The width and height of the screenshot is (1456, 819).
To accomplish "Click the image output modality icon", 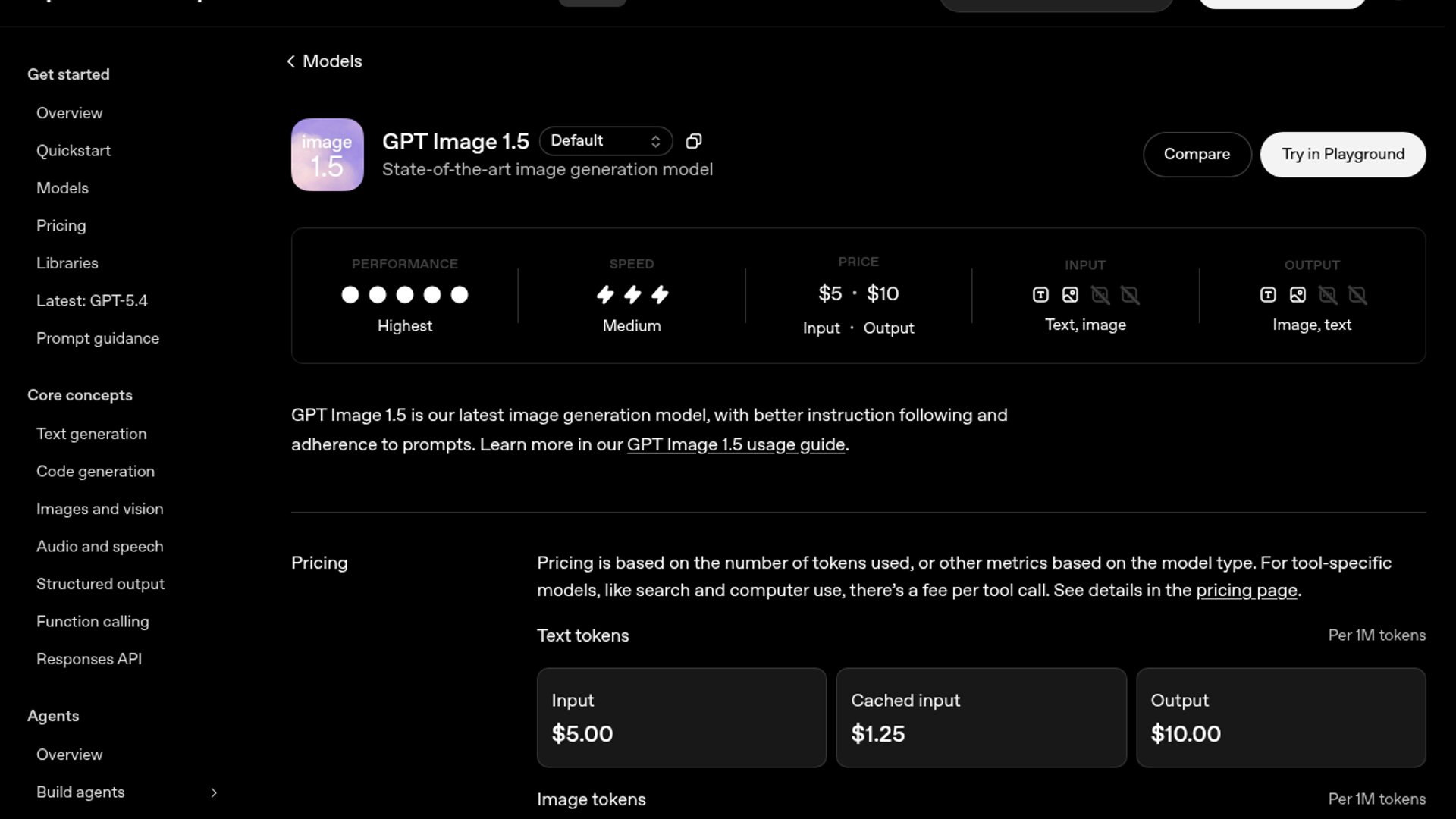I will 1298,295.
